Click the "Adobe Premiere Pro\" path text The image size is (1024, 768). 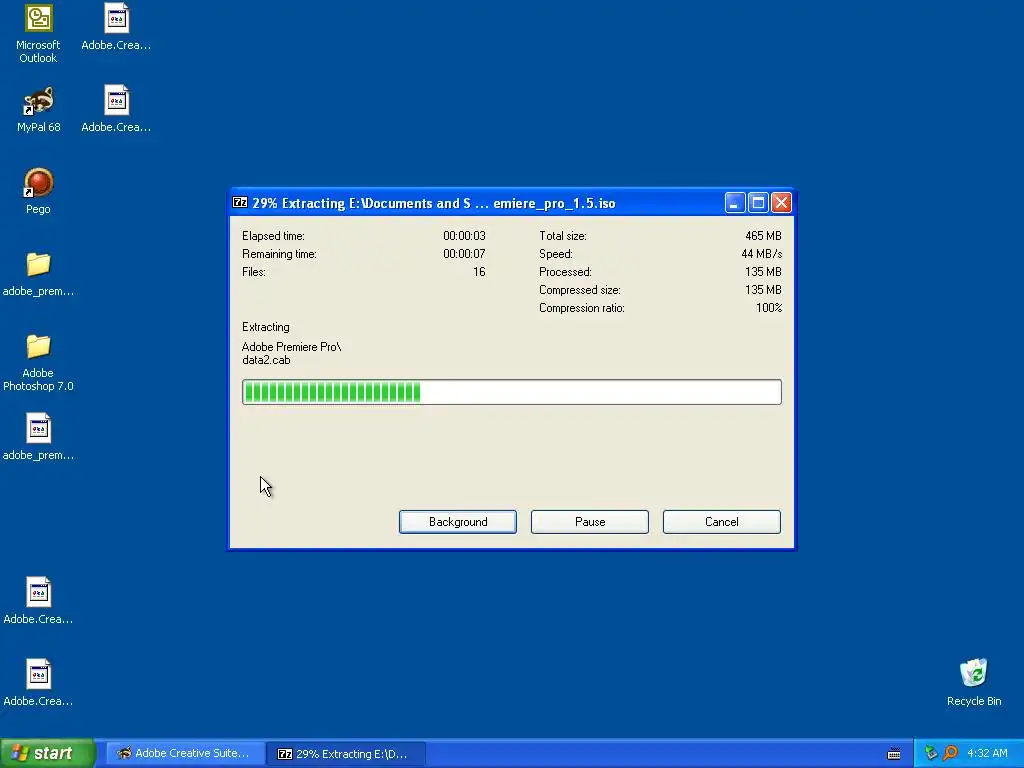291,347
